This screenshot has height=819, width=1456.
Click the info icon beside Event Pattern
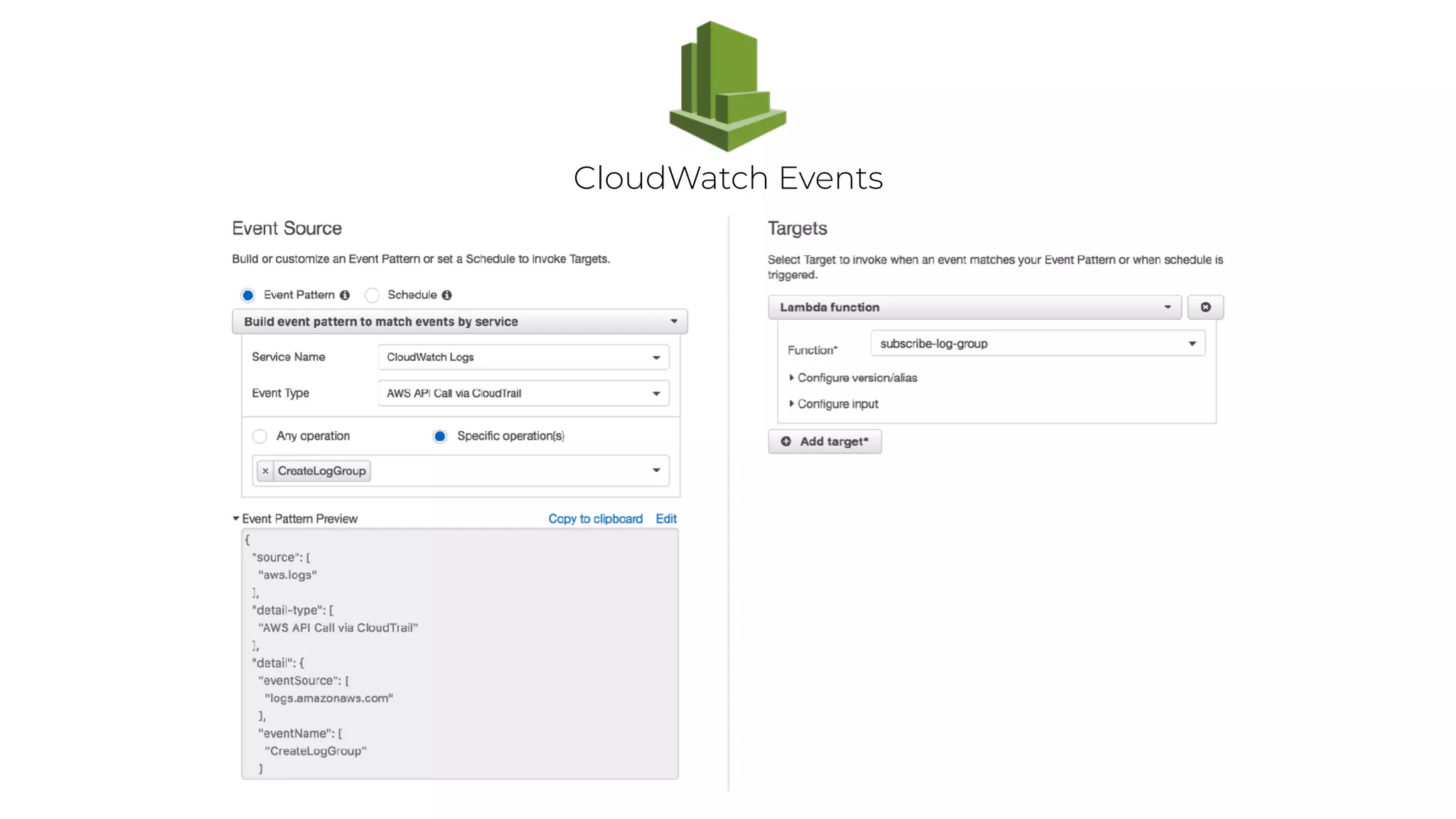pos(345,295)
